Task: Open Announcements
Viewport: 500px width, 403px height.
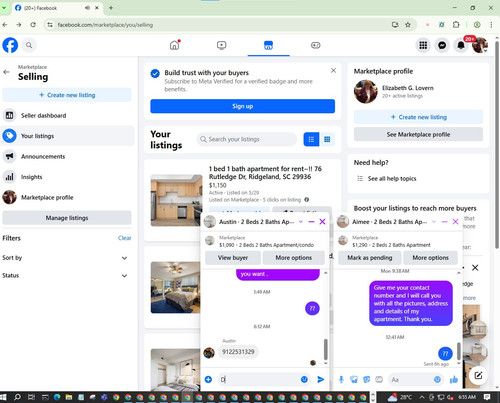Action: click(x=67, y=156)
